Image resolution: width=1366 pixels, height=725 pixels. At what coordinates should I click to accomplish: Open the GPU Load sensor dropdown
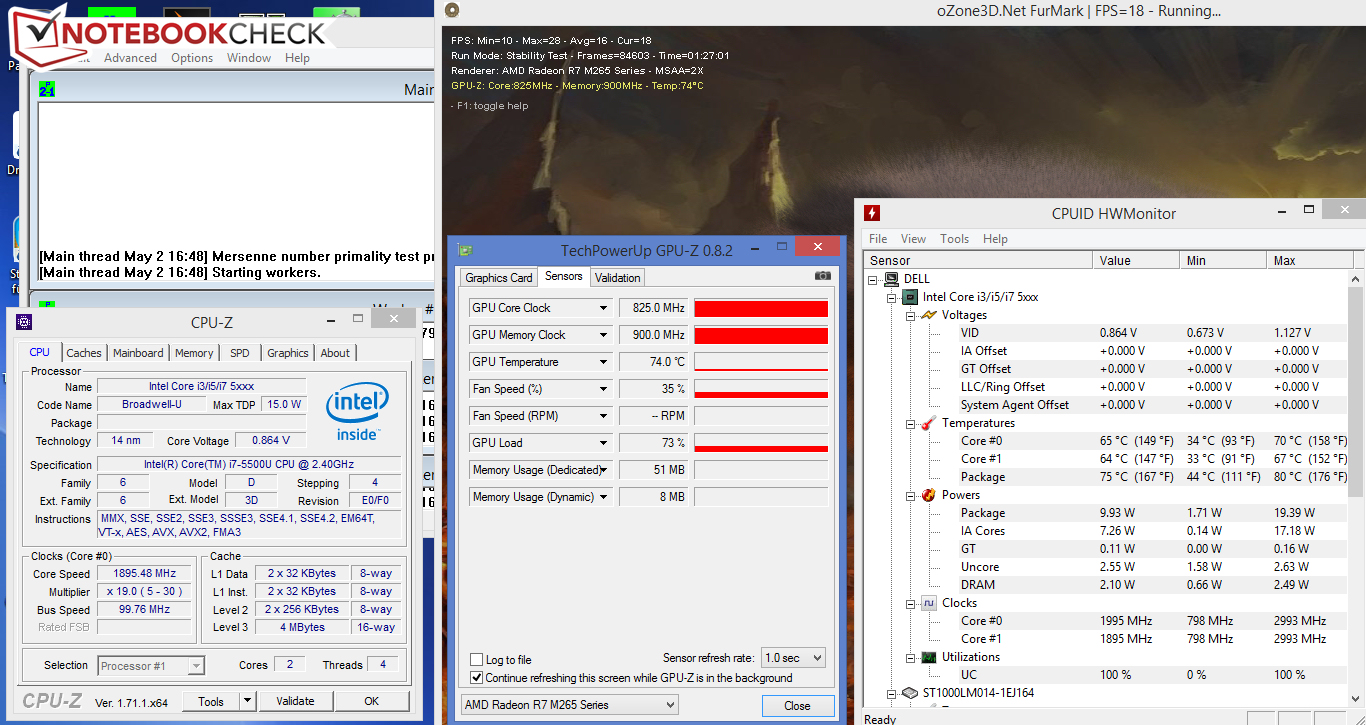click(x=603, y=443)
